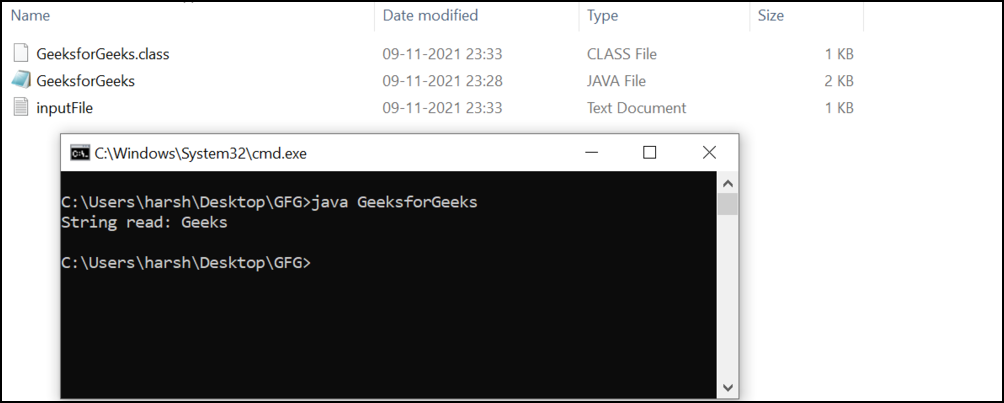Viewport: 1004px width, 403px height.
Task: Click the console scrollbar down arrow
Action: click(x=729, y=387)
